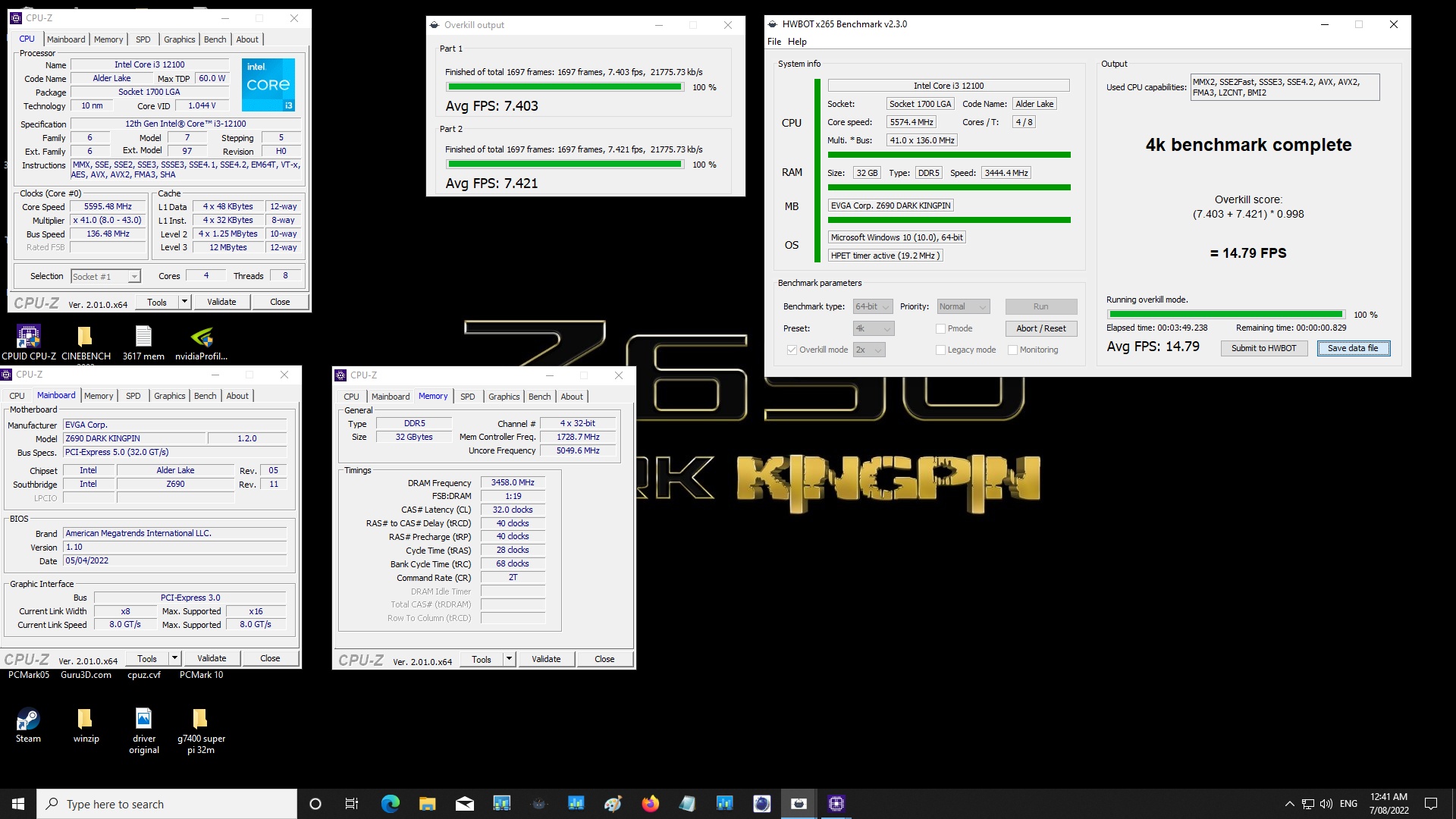Click the Type here to search box
The height and width of the screenshot is (819, 1456).
coord(167,804)
